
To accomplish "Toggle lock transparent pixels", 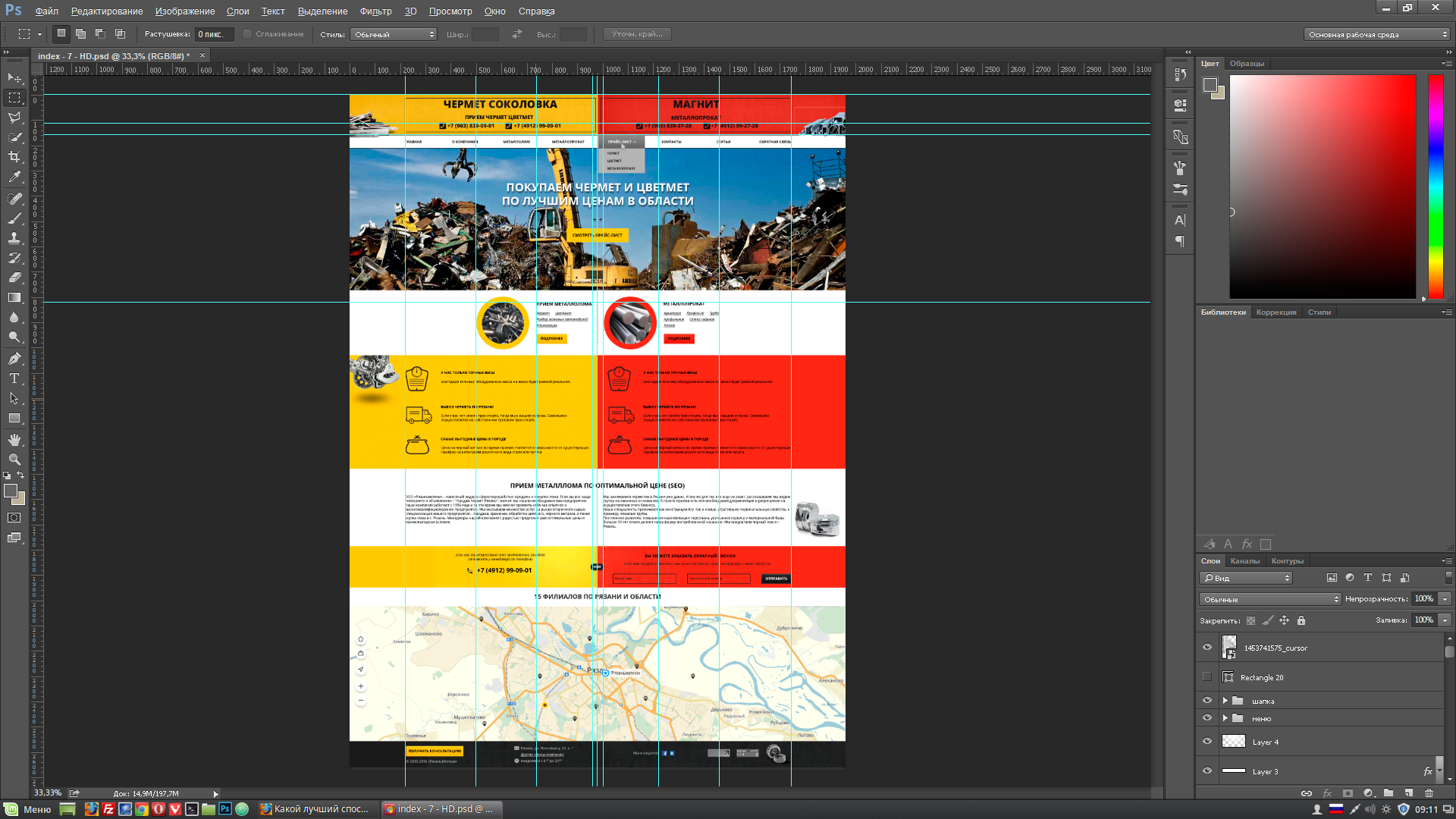I will (x=1250, y=620).
